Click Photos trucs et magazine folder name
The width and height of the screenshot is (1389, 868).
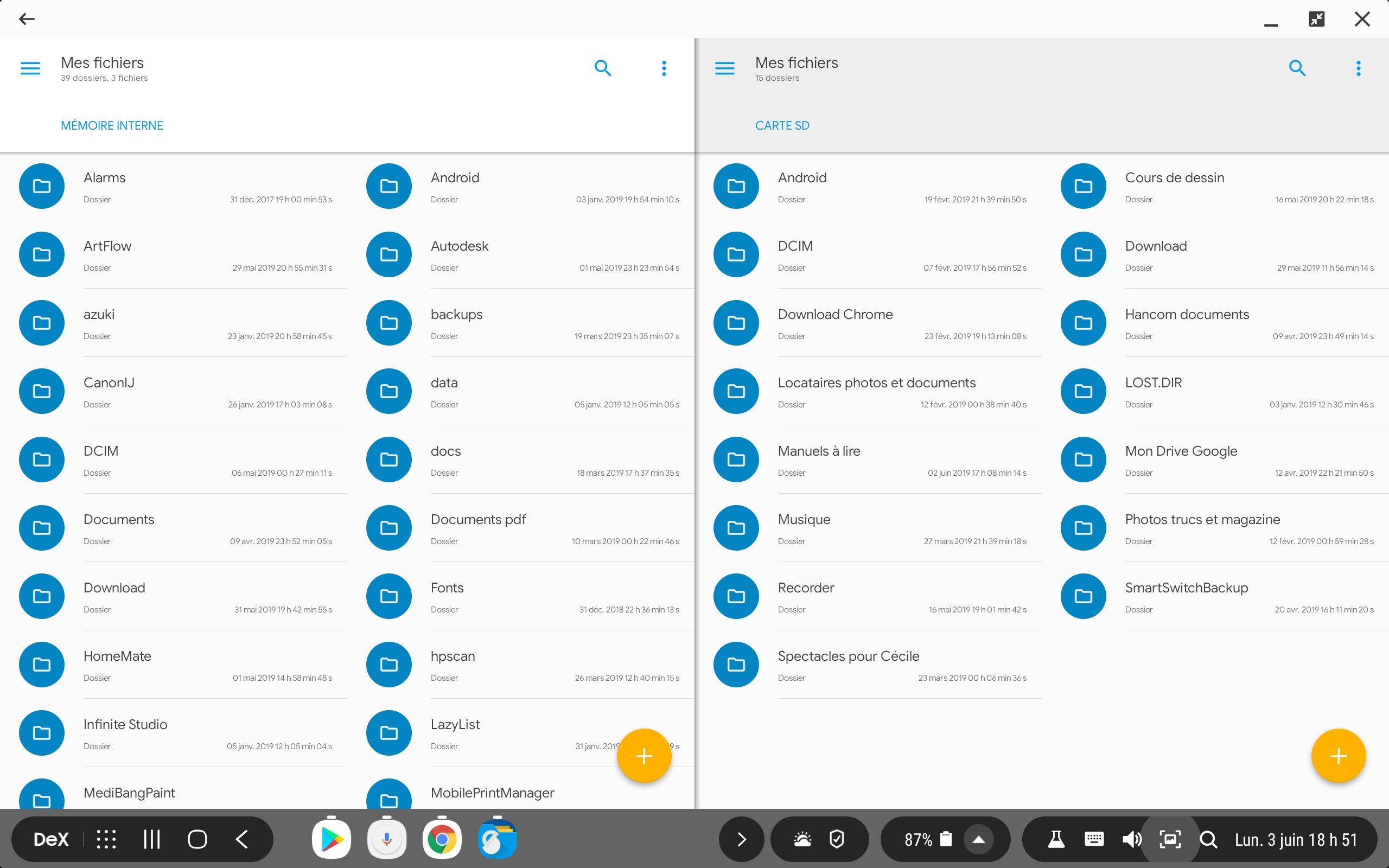[x=1202, y=520]
